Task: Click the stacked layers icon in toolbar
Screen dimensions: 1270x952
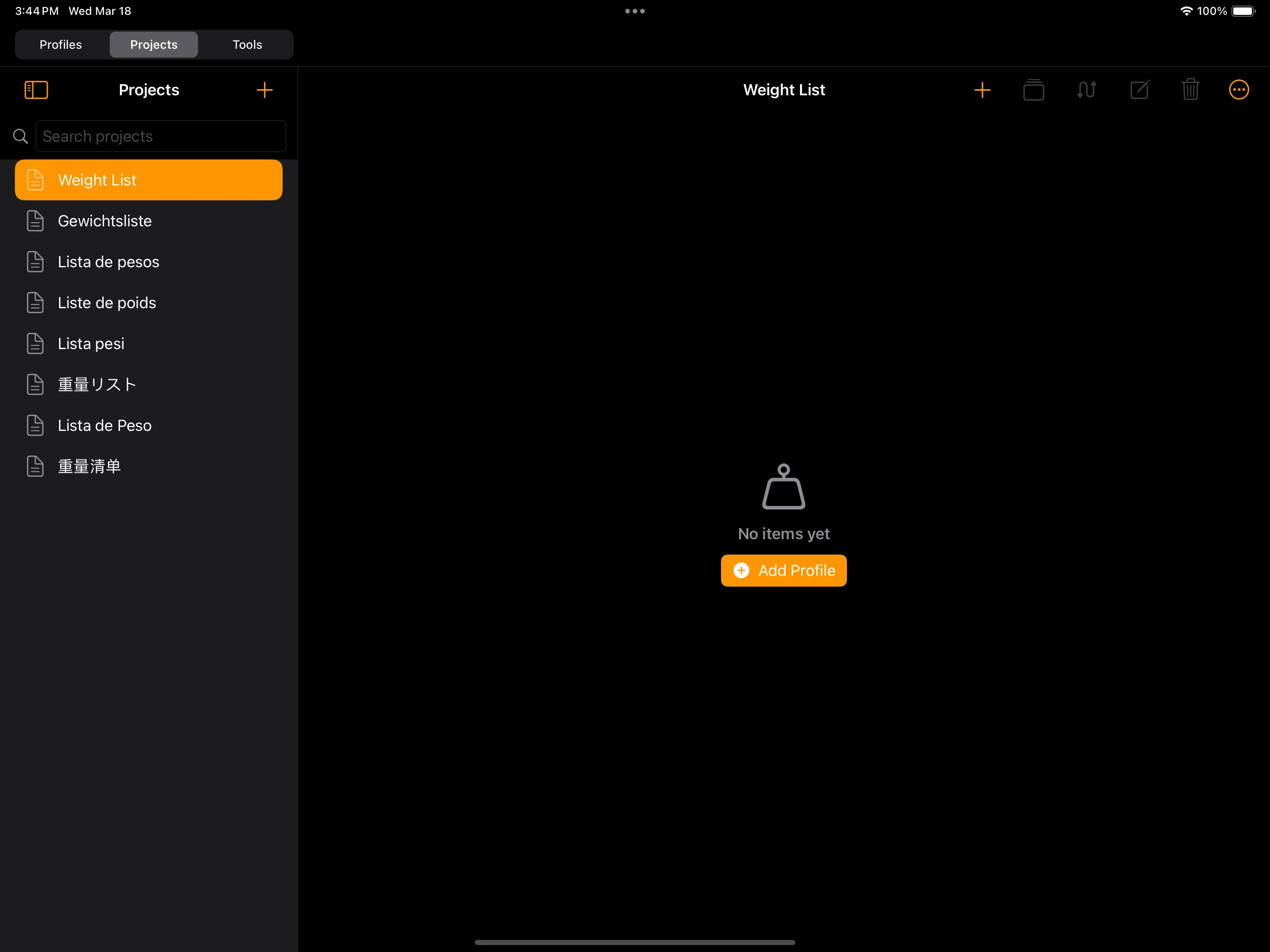Action: [1033, 90]
